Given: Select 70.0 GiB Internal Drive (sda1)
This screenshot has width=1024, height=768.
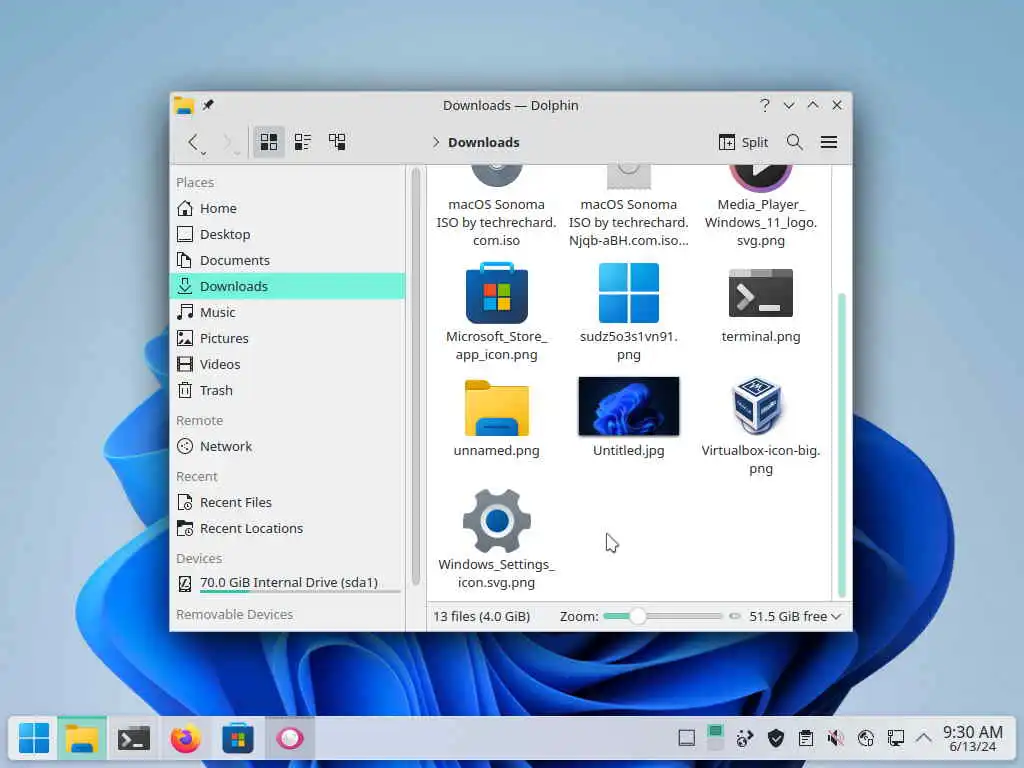Looking at the screenshot, I should coord(287,583).
